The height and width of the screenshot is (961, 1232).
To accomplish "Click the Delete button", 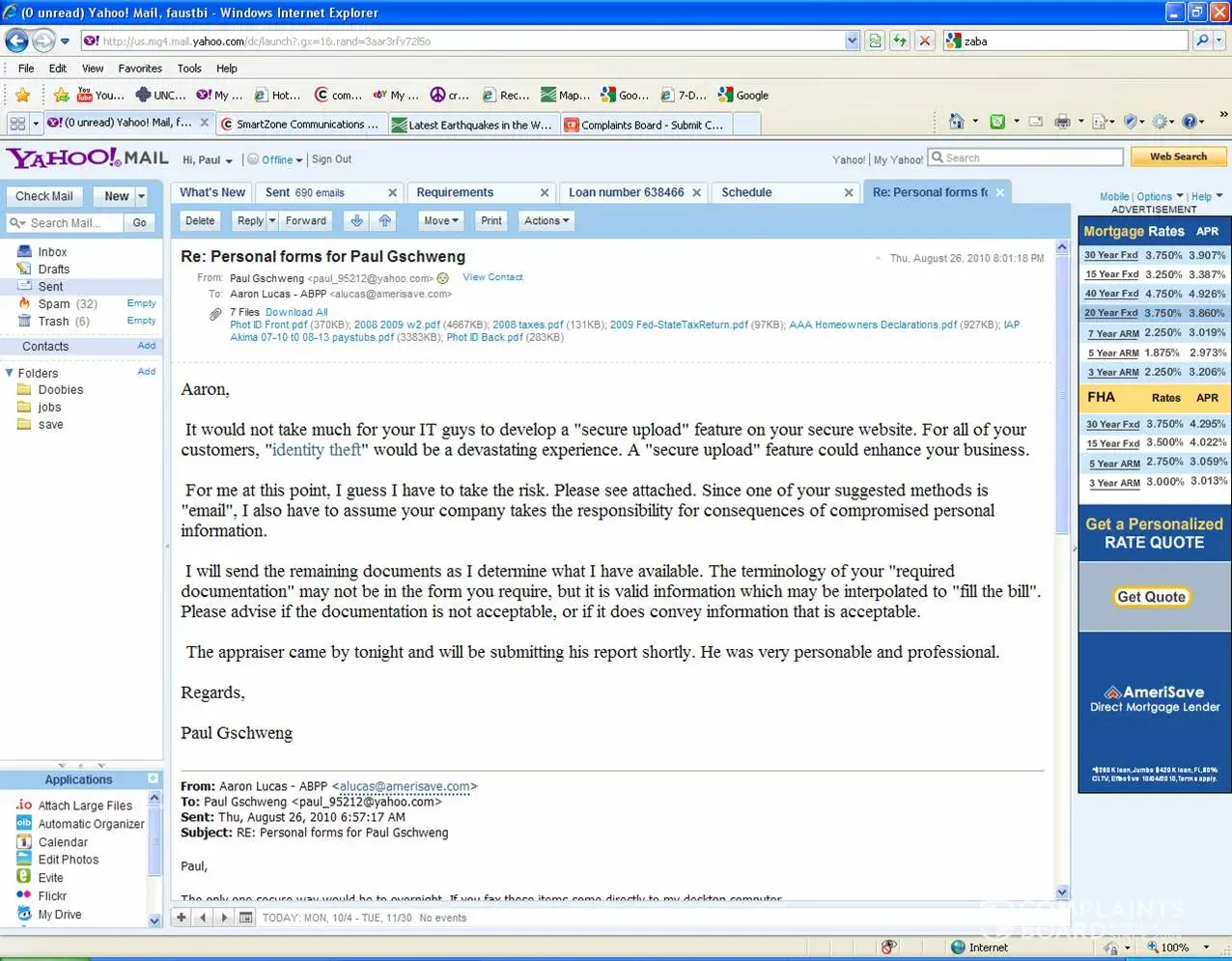I will (200, 221).
